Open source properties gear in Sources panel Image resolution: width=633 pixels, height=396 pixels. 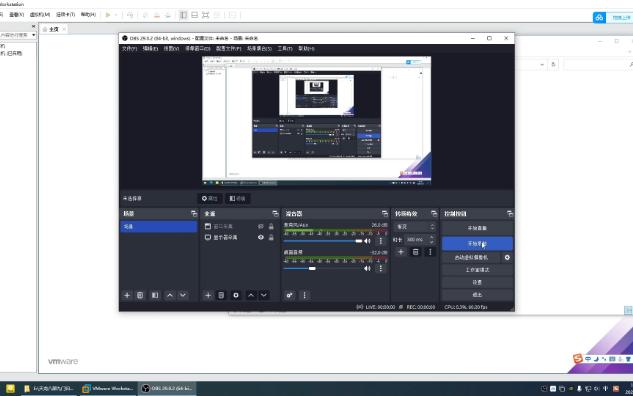tap(236, 295)
